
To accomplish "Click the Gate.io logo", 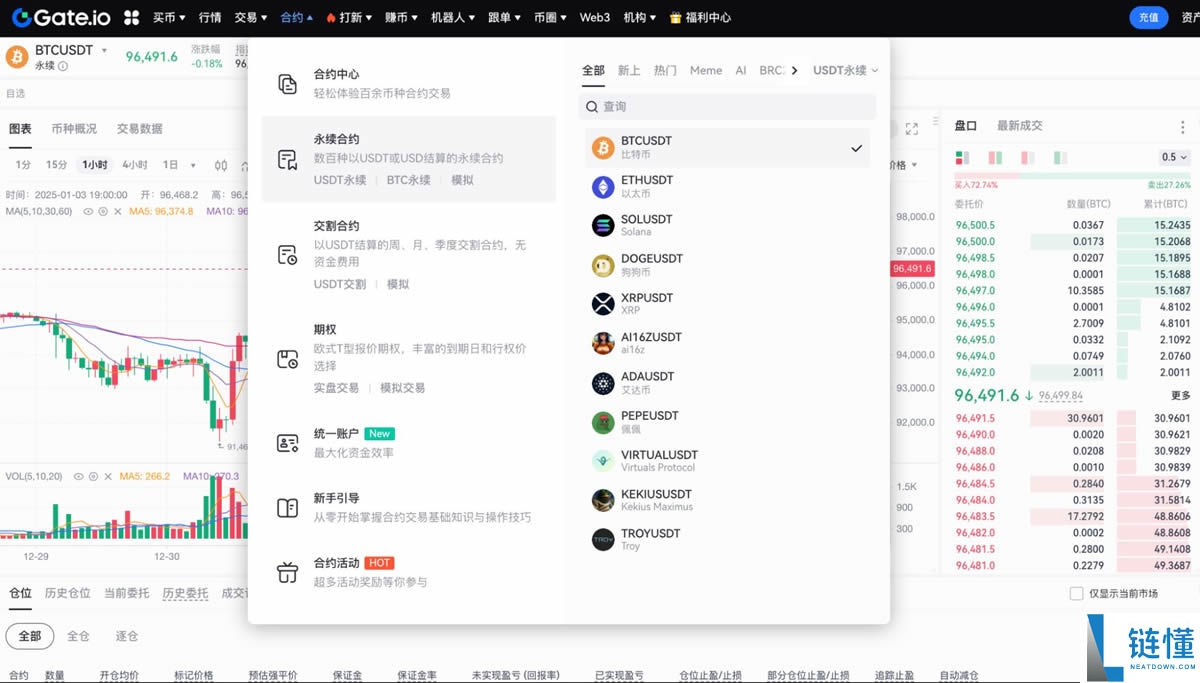I will (x=62, y=17).
